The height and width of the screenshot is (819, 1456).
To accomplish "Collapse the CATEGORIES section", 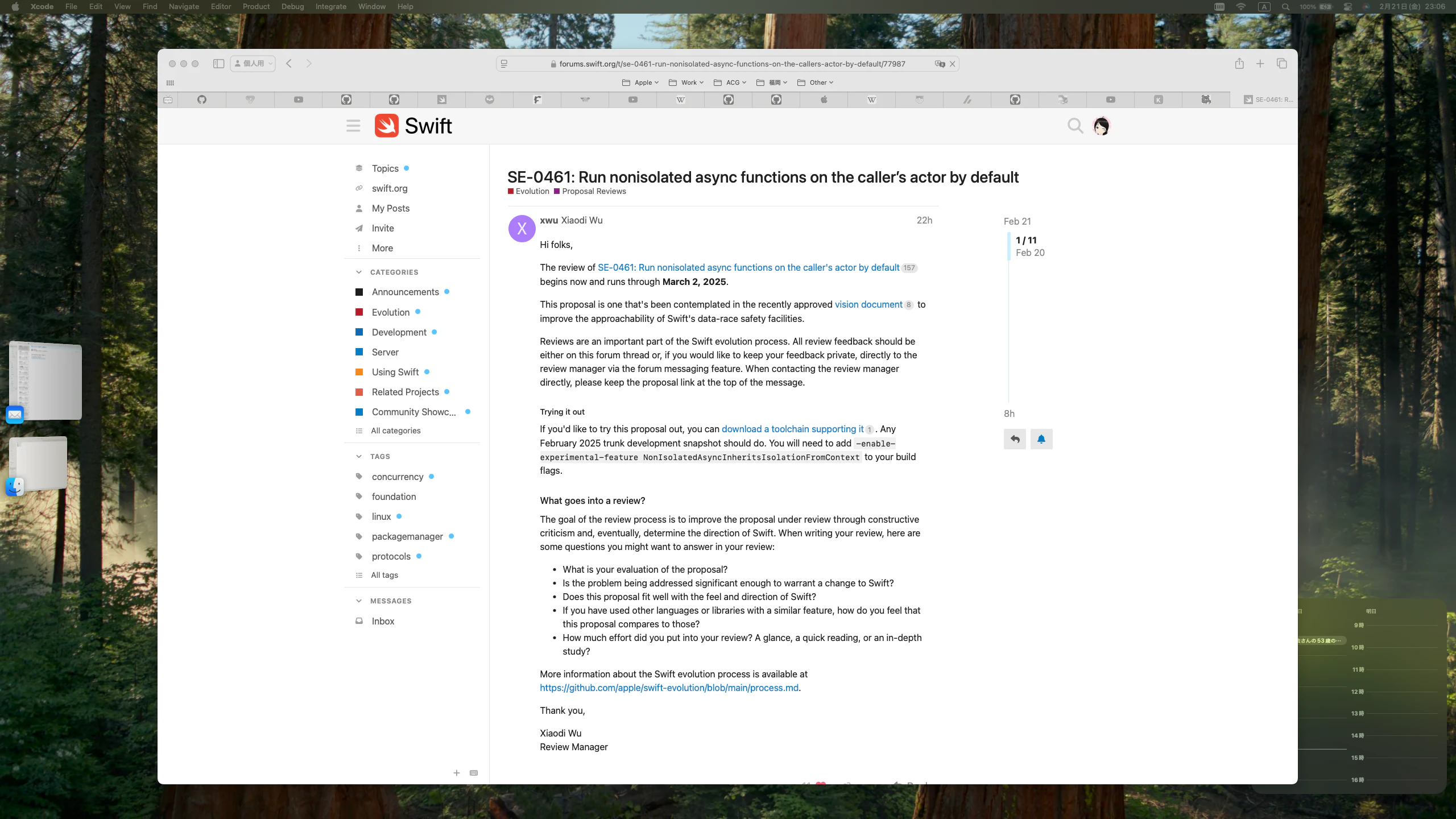I will 359,272.
